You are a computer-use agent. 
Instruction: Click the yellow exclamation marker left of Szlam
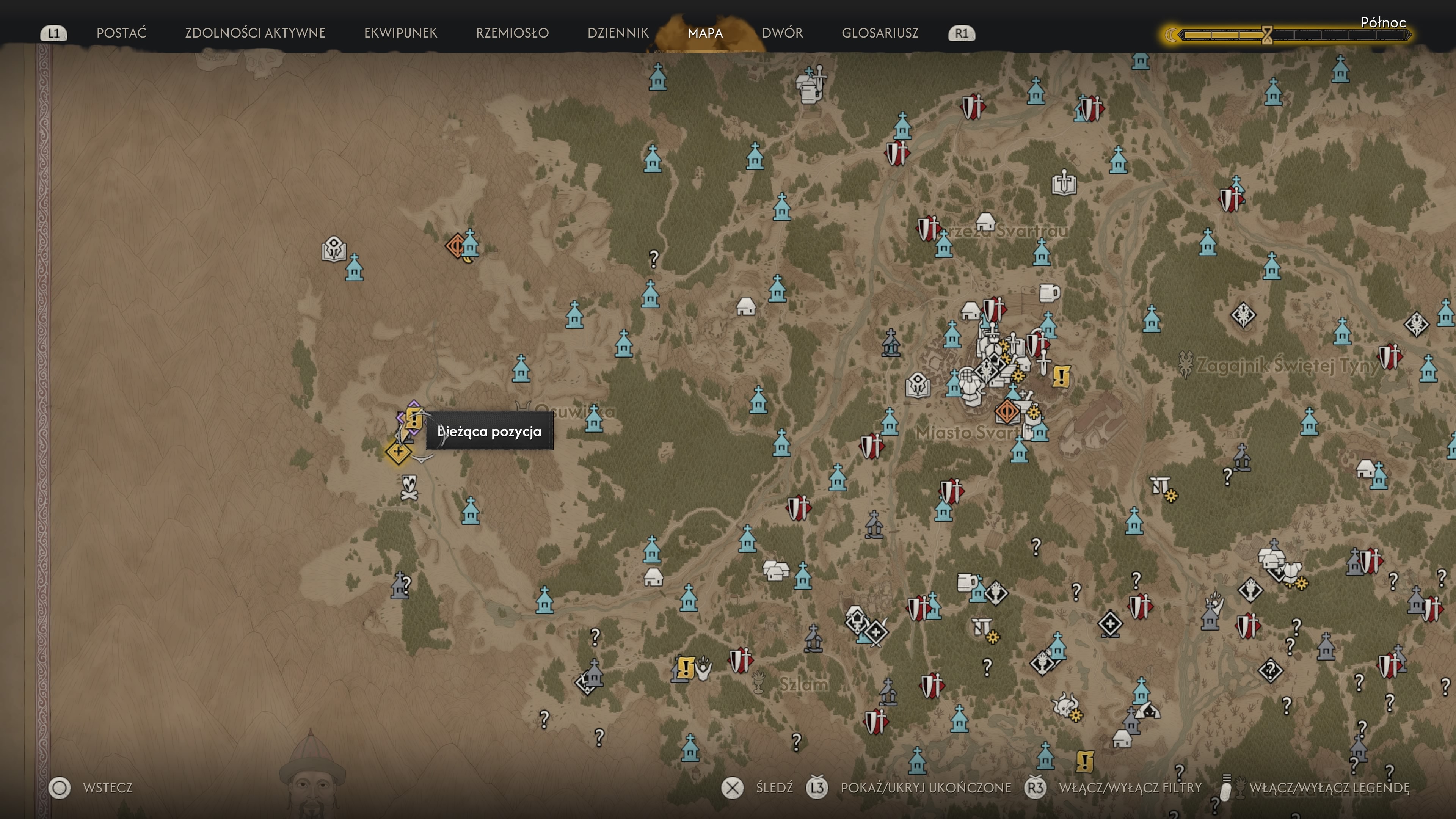tap(686, 667)
